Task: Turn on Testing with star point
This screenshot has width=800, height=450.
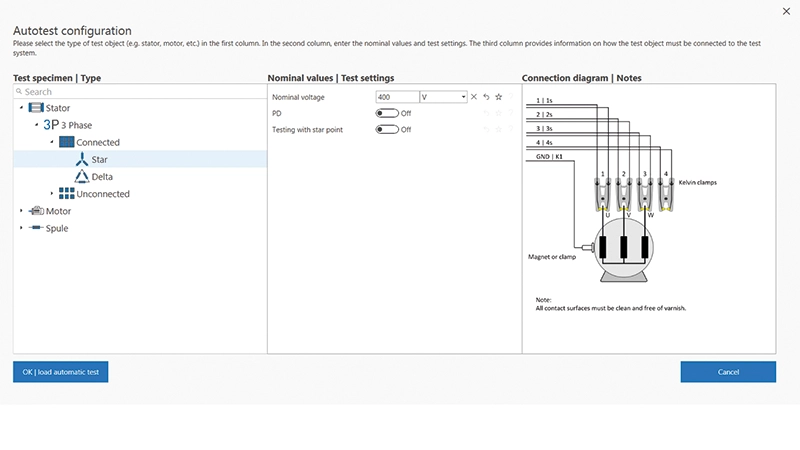Action: (386, 130)
